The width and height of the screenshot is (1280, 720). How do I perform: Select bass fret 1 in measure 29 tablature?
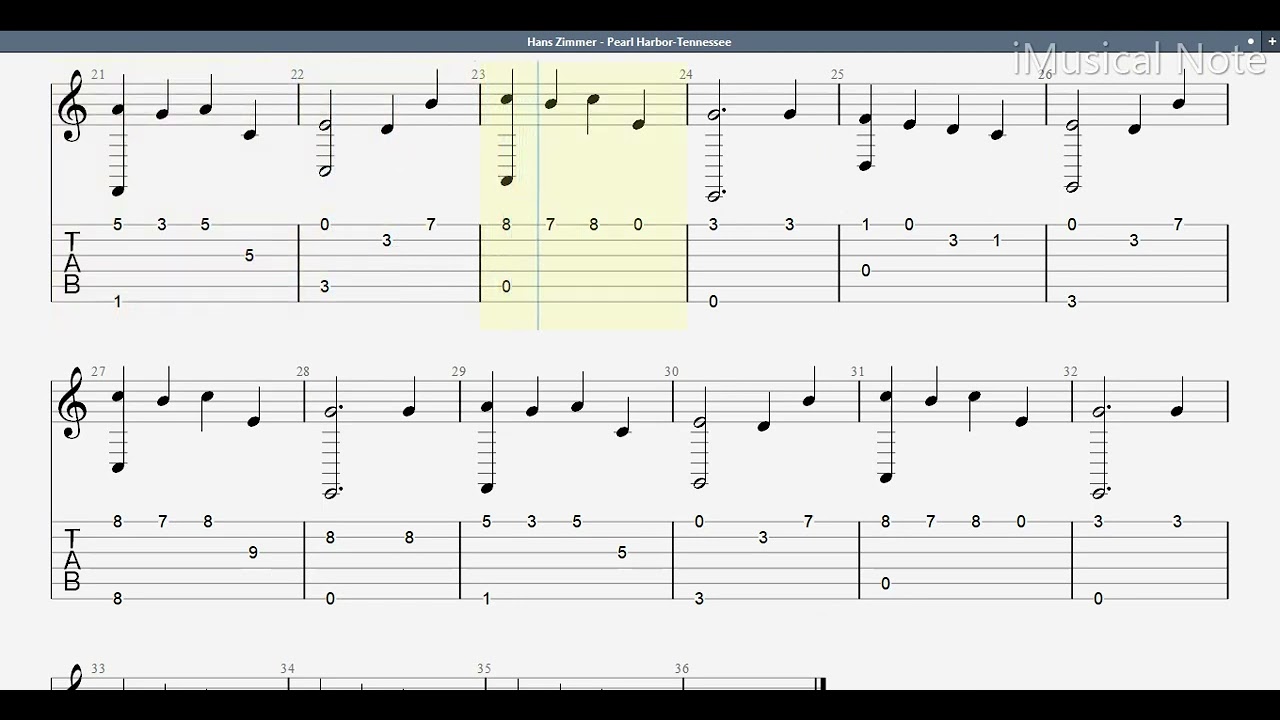click(x=486, y=598)
